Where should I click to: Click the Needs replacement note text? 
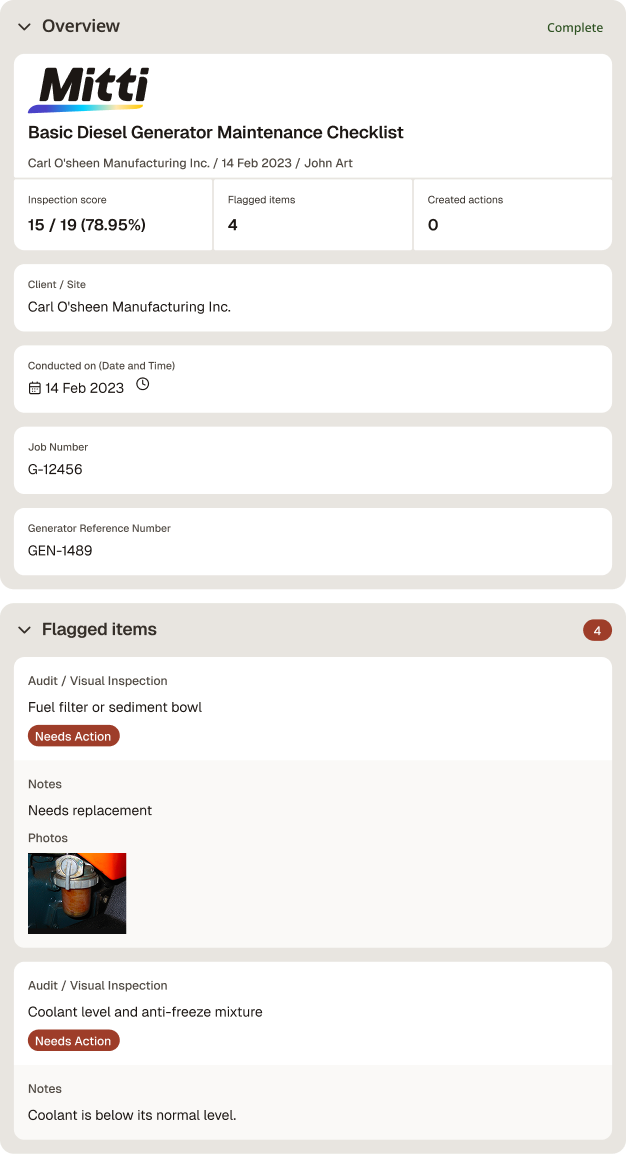click(x=90, y=810)
